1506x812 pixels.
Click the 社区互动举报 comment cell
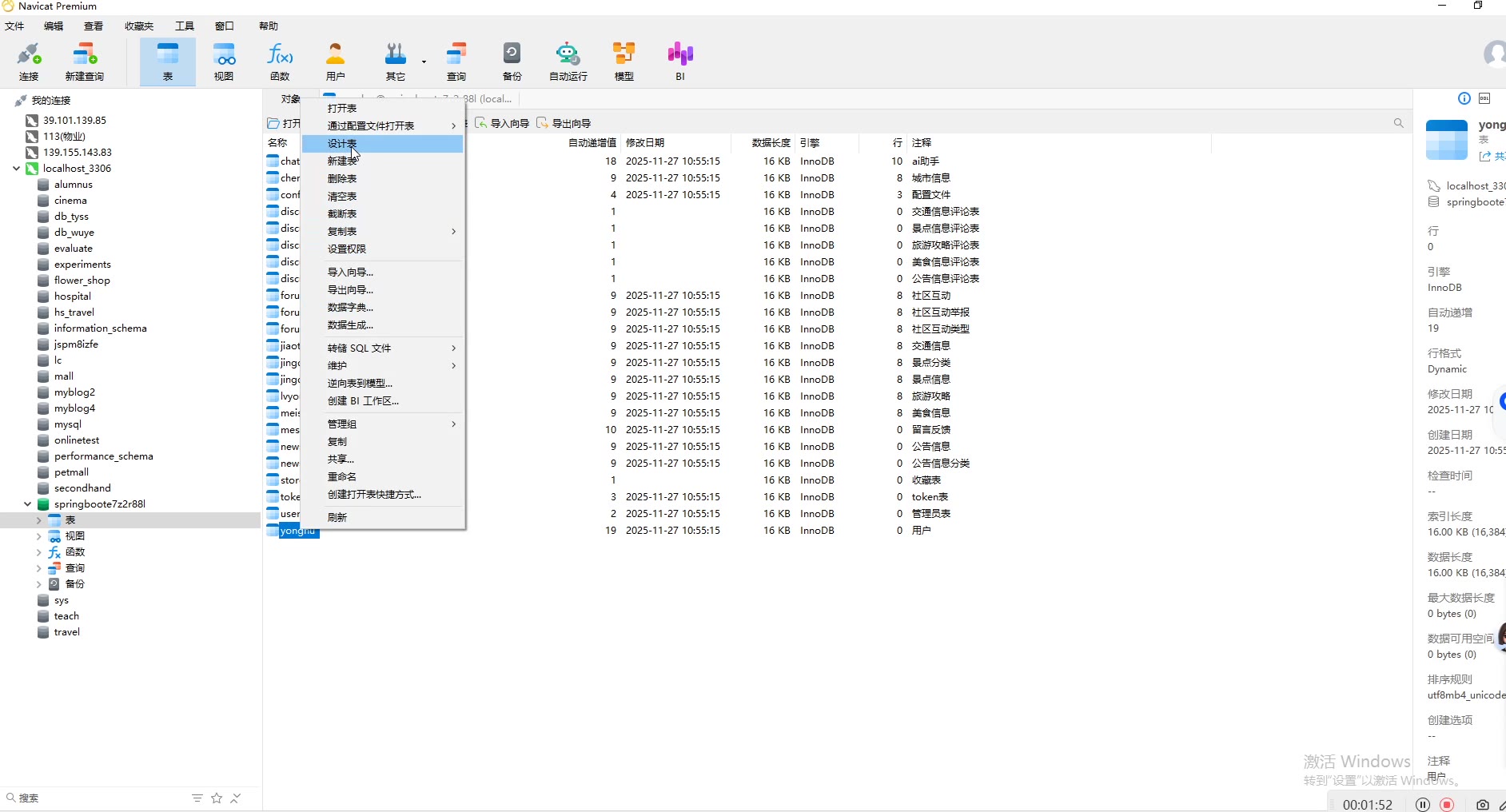[x=941, y=312]
